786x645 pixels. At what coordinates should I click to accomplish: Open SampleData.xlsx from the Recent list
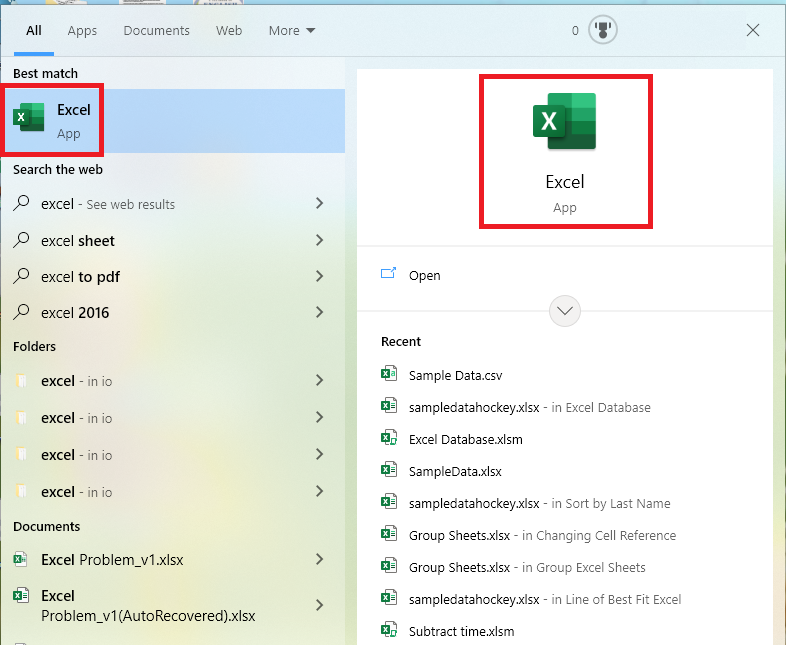pyautogui.click(x=455, y=471)
